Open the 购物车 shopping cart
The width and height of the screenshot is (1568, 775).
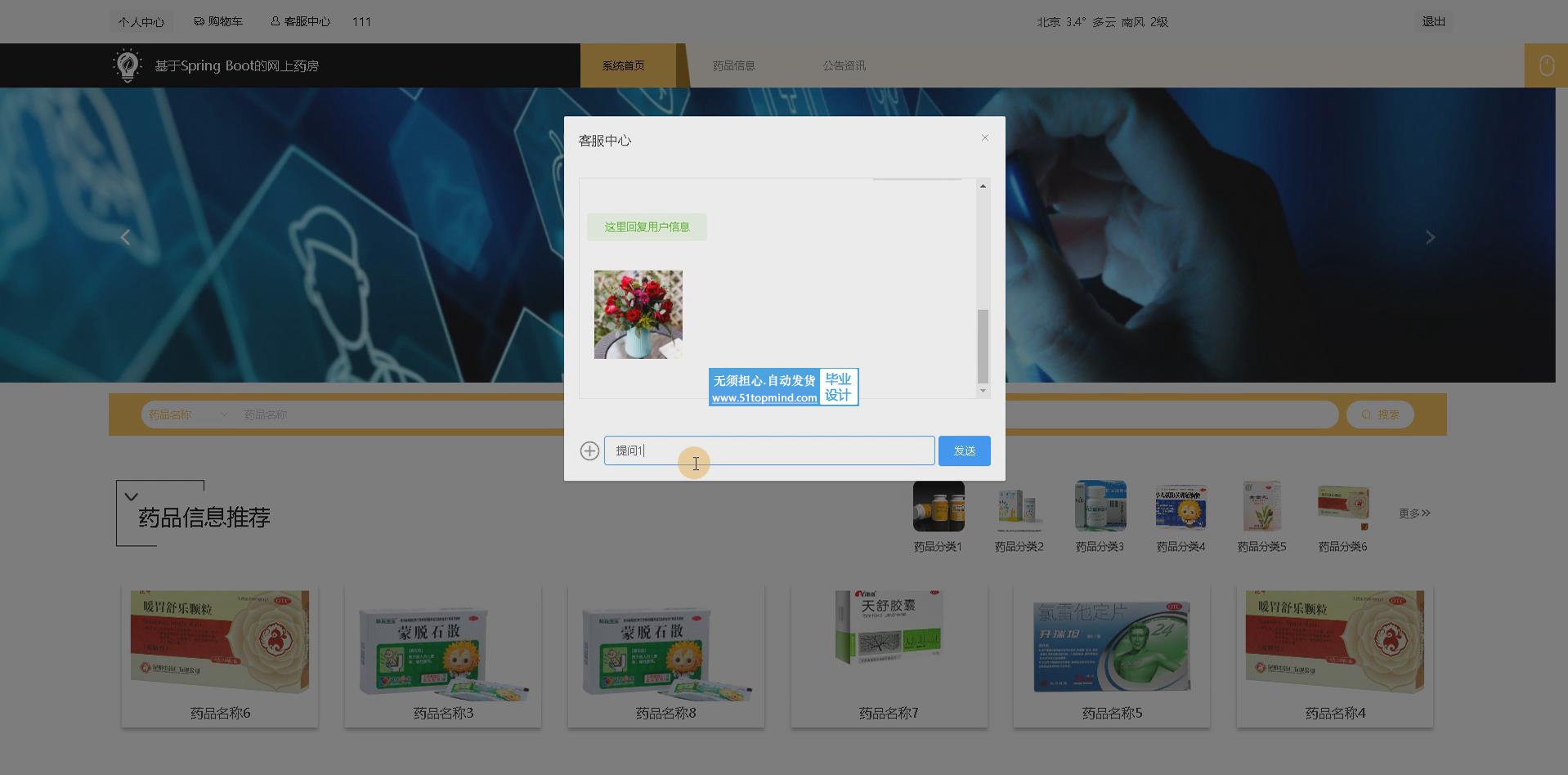(x=218, y=21)
